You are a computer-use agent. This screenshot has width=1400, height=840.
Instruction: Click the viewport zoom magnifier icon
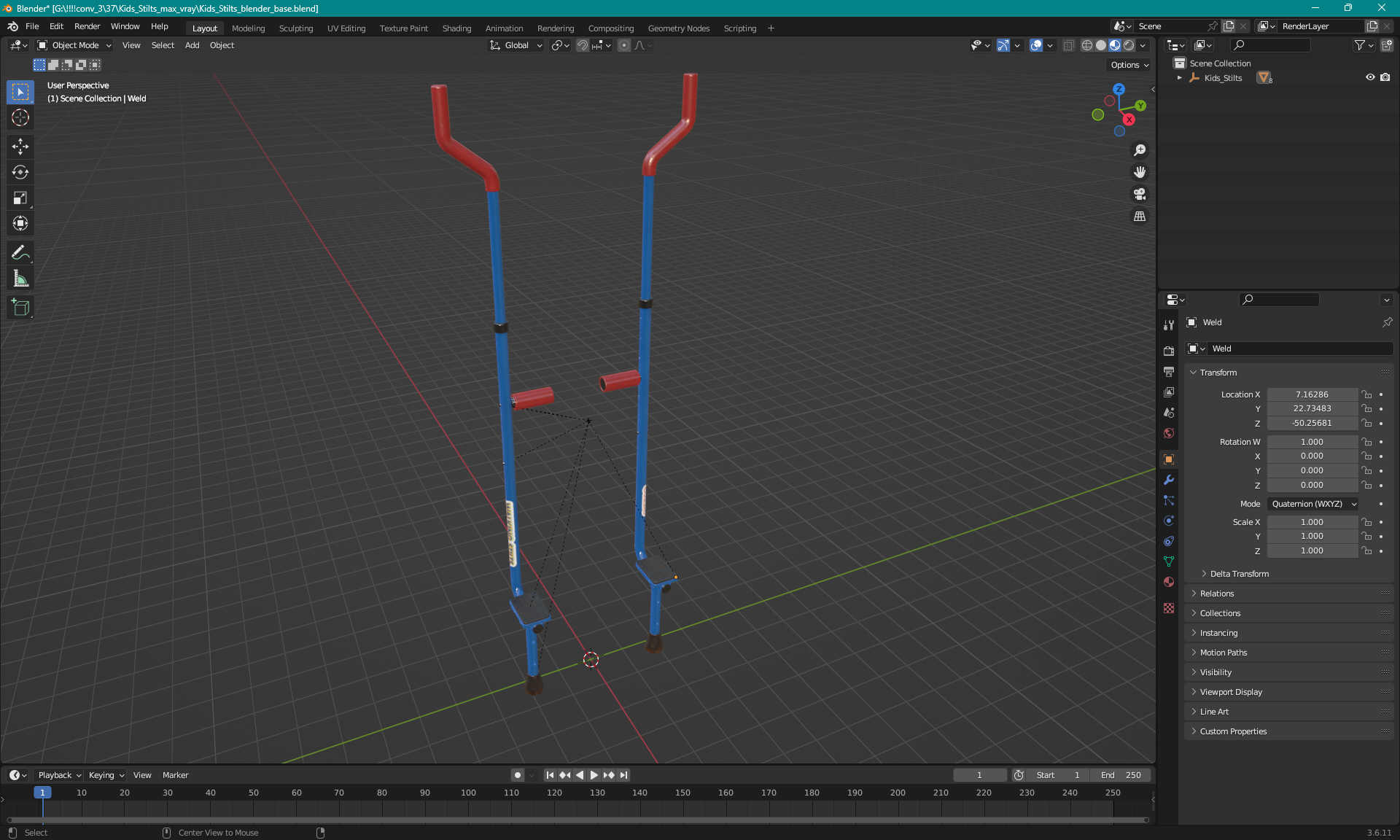[1140, 150]
